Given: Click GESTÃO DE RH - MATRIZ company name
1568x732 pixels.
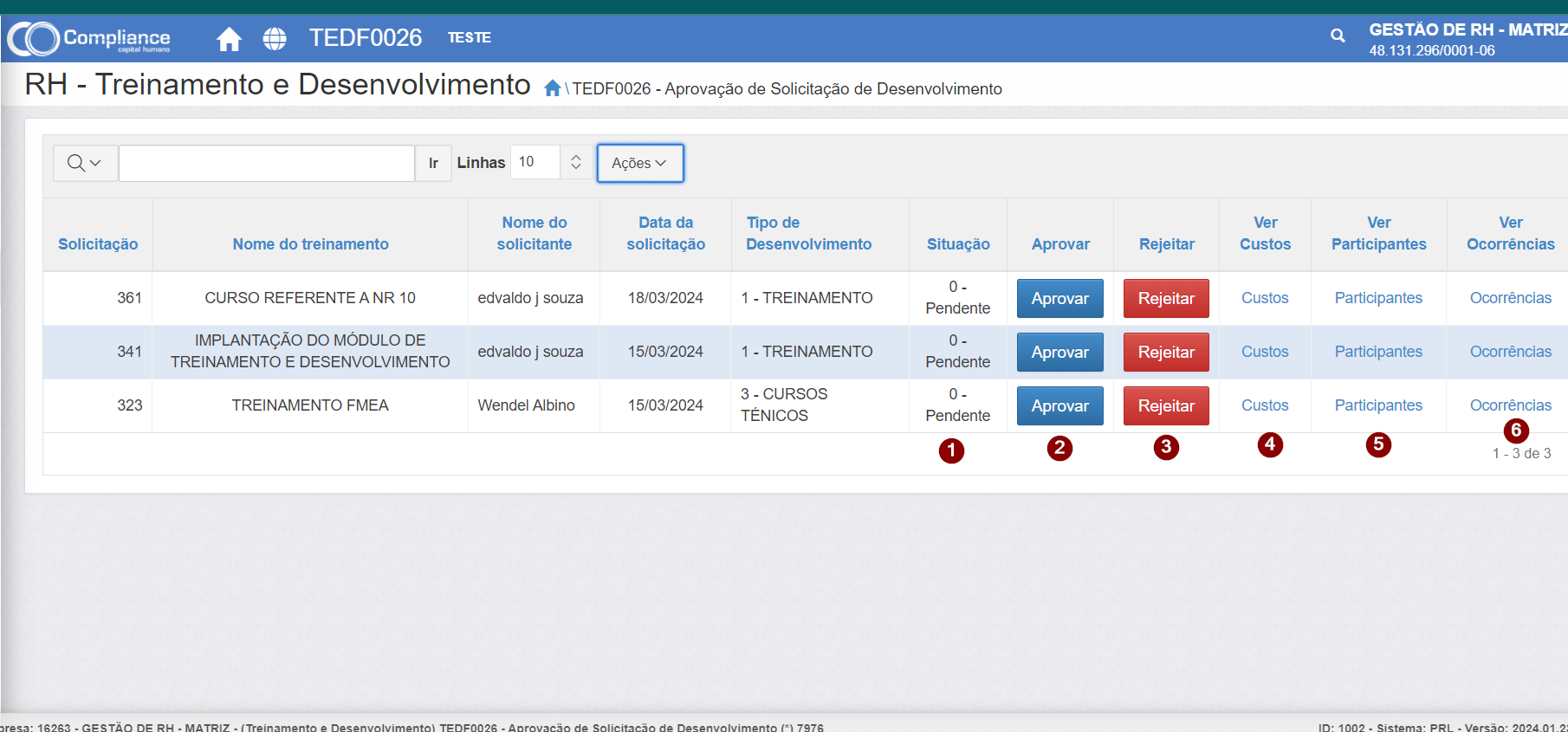Looking at the screenshot, I should (x=1468, y=30).
